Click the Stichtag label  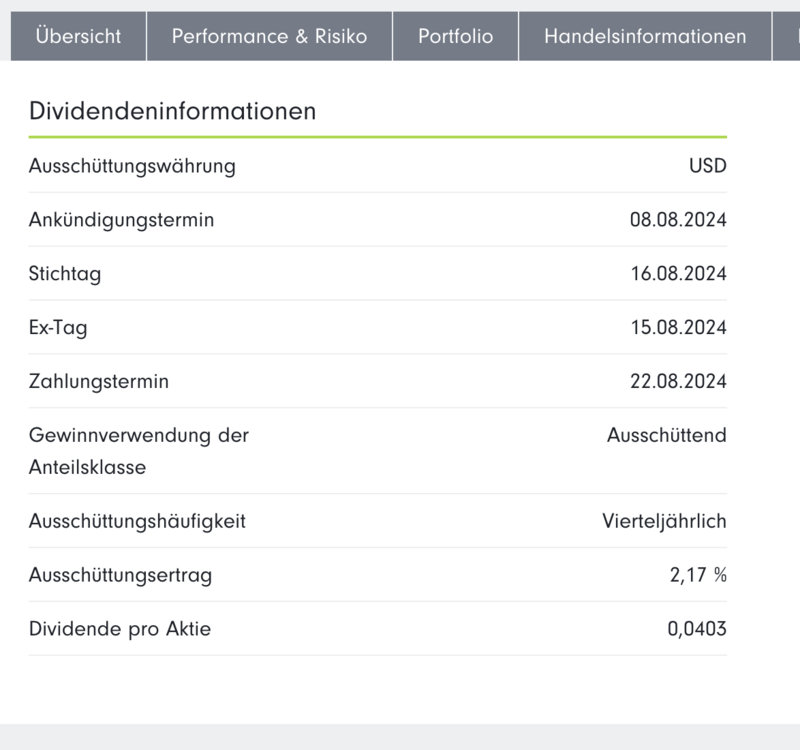(65, 274)
